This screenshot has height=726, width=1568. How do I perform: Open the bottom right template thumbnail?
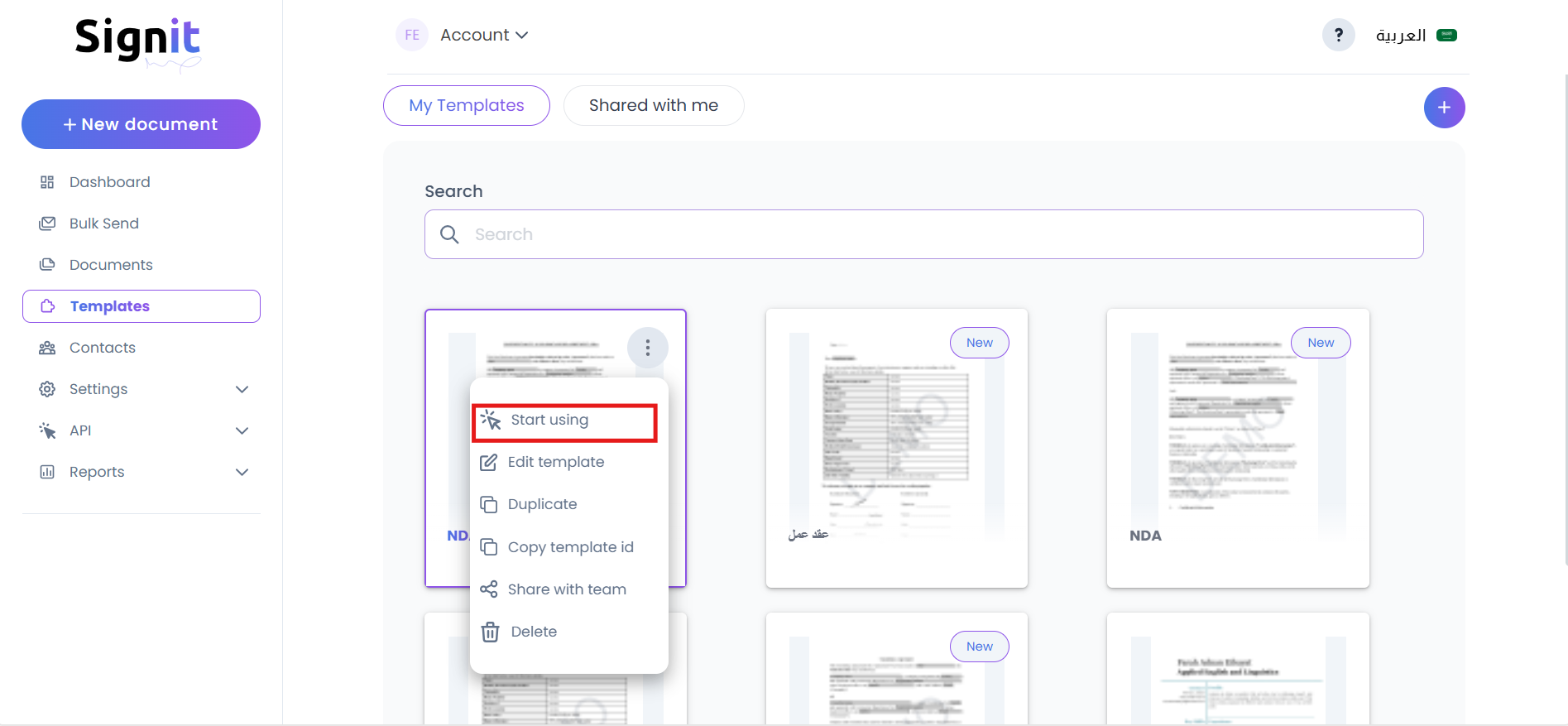tap(1238, 680)
